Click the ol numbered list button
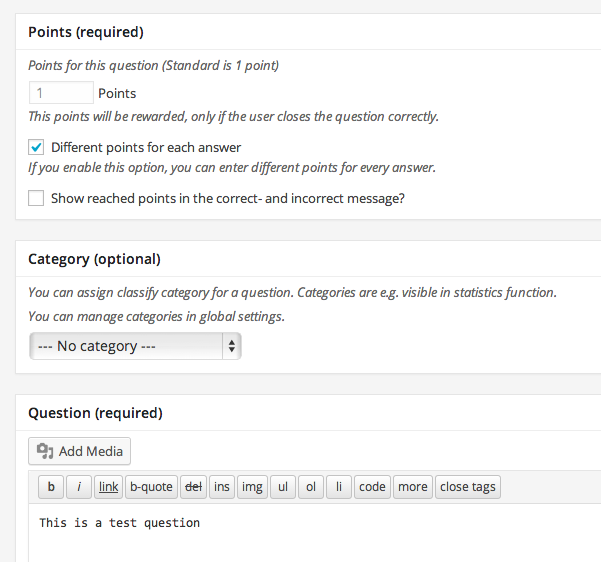Screen dimensions: 601x562 coord(311,487)
